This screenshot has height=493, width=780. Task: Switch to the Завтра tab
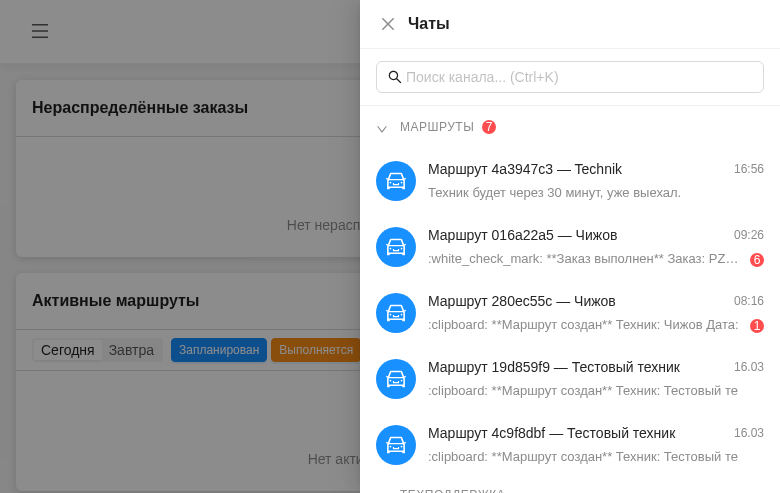[x=131, y=350]
